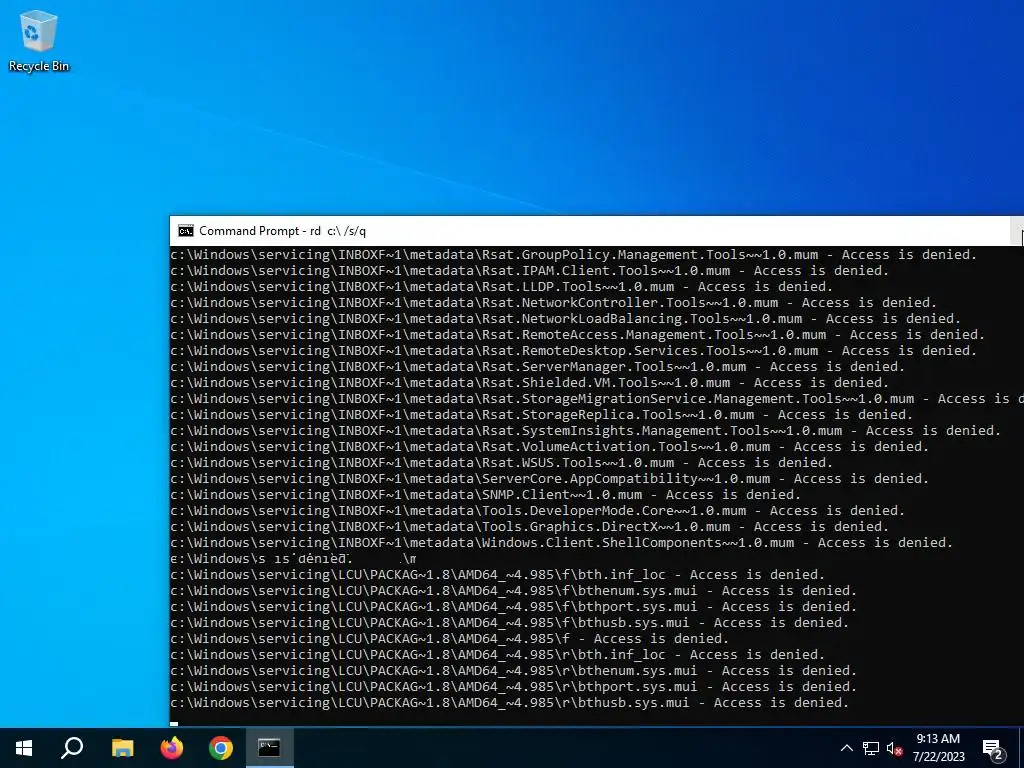Click the r\bthport.sys.mui output line
This screenshot has height=768, width=1024.
514,686
